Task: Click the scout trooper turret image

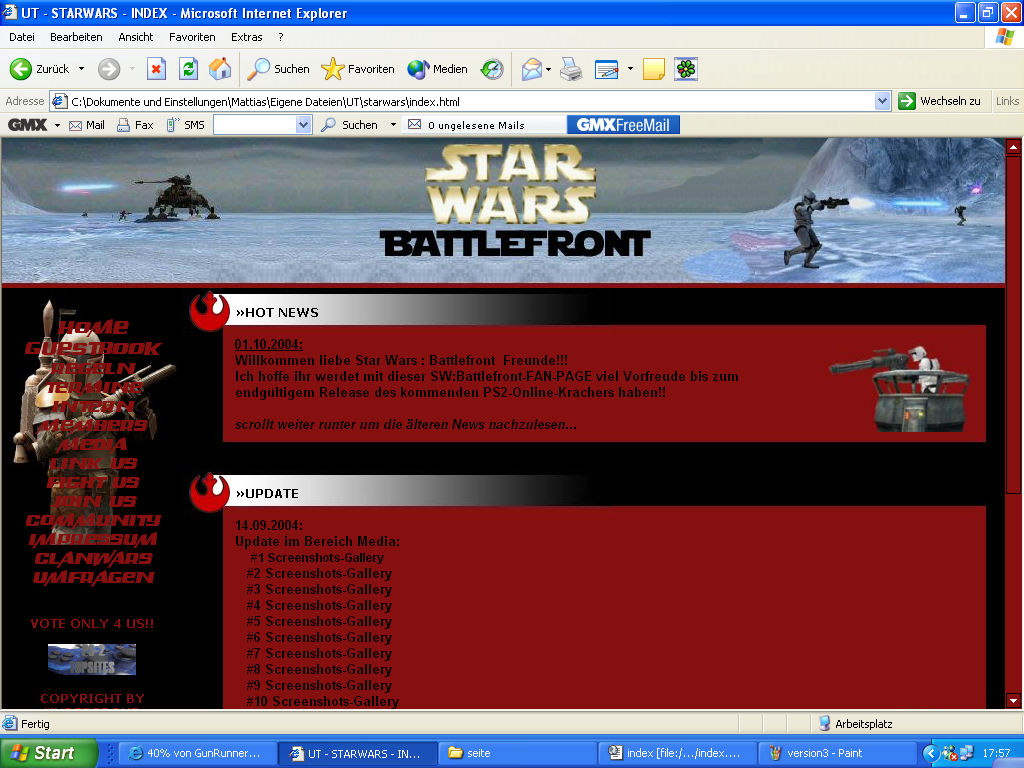Action: coord(899,388)
